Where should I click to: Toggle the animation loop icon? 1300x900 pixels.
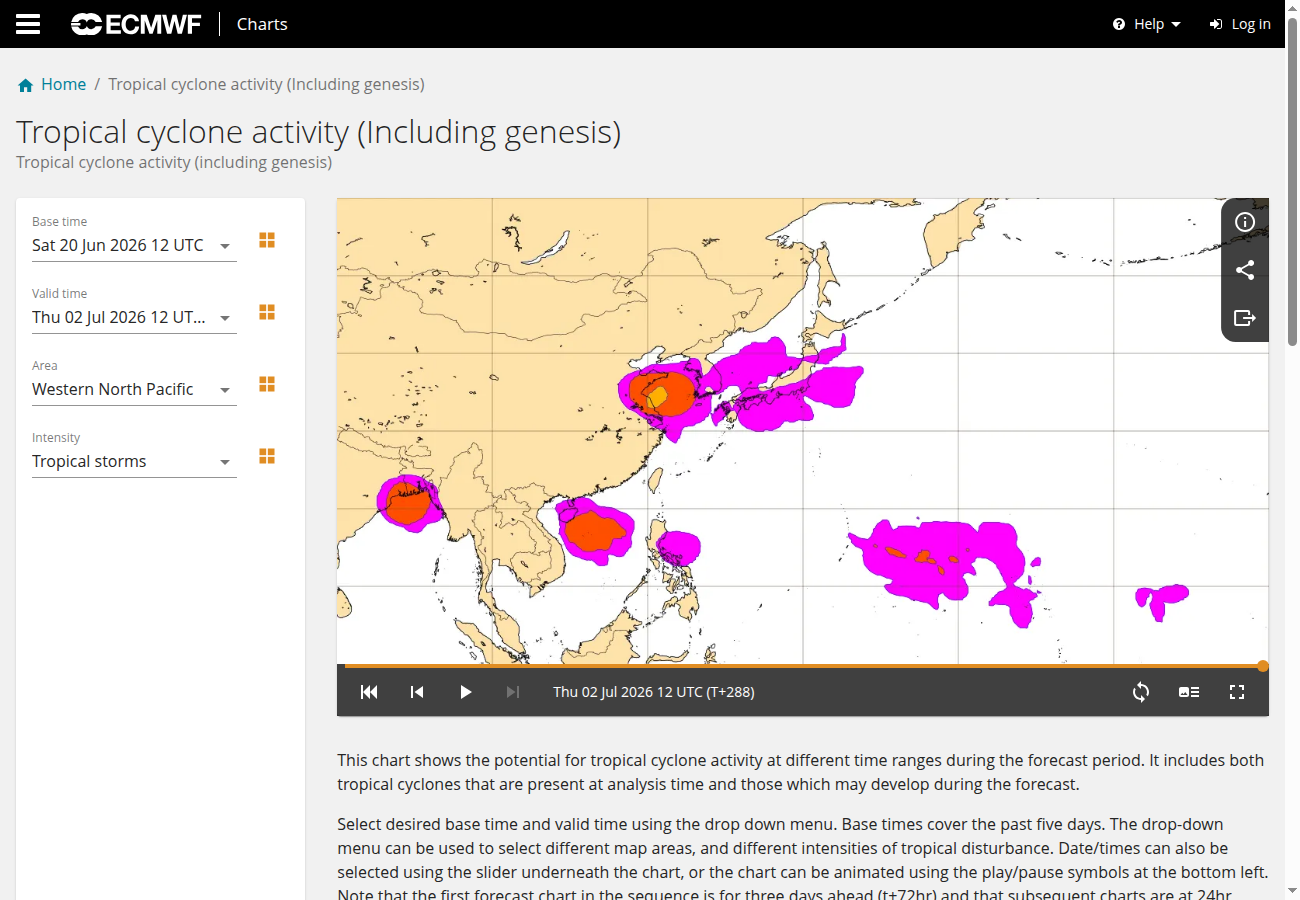(1141, 692)
